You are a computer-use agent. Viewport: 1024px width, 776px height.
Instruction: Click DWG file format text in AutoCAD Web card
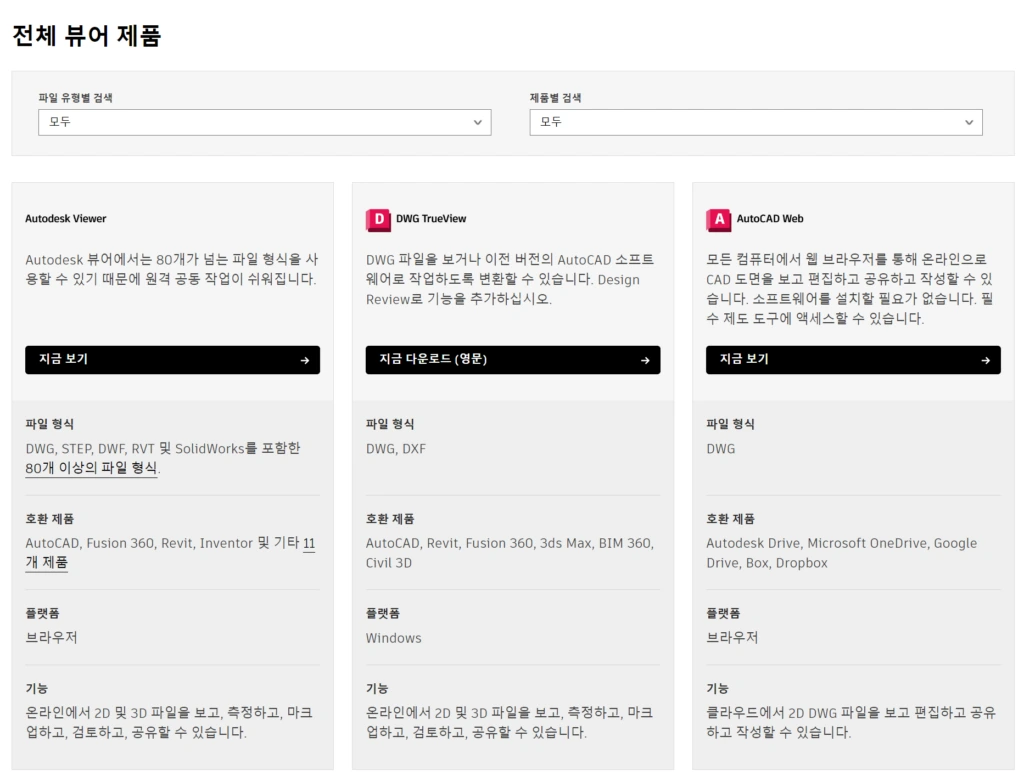[720, 449]
